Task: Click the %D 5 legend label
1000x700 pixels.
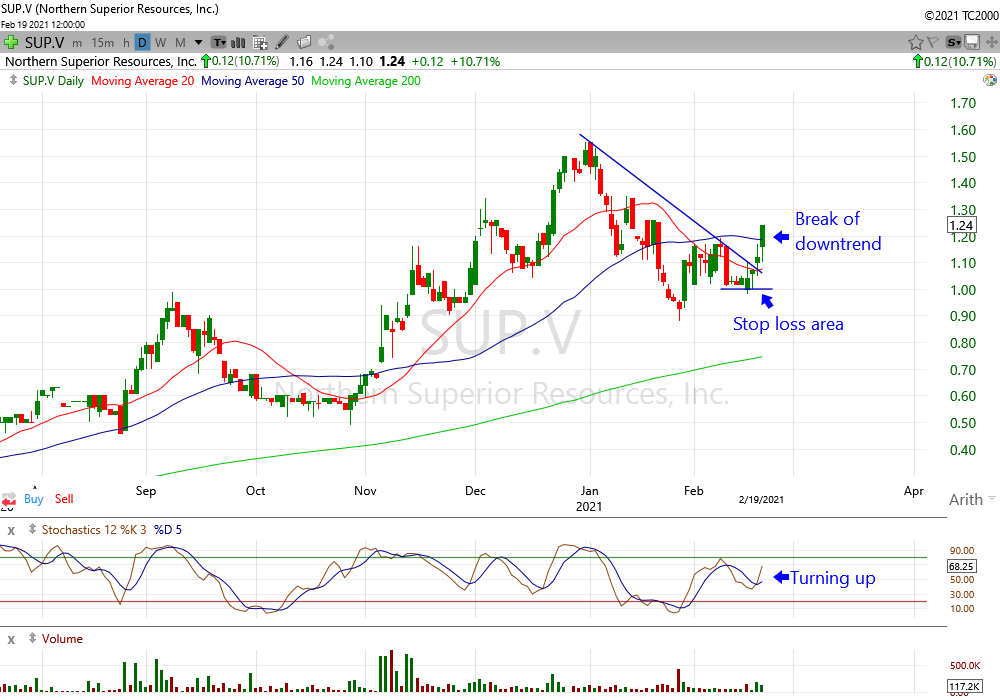Action: point(168,530)
